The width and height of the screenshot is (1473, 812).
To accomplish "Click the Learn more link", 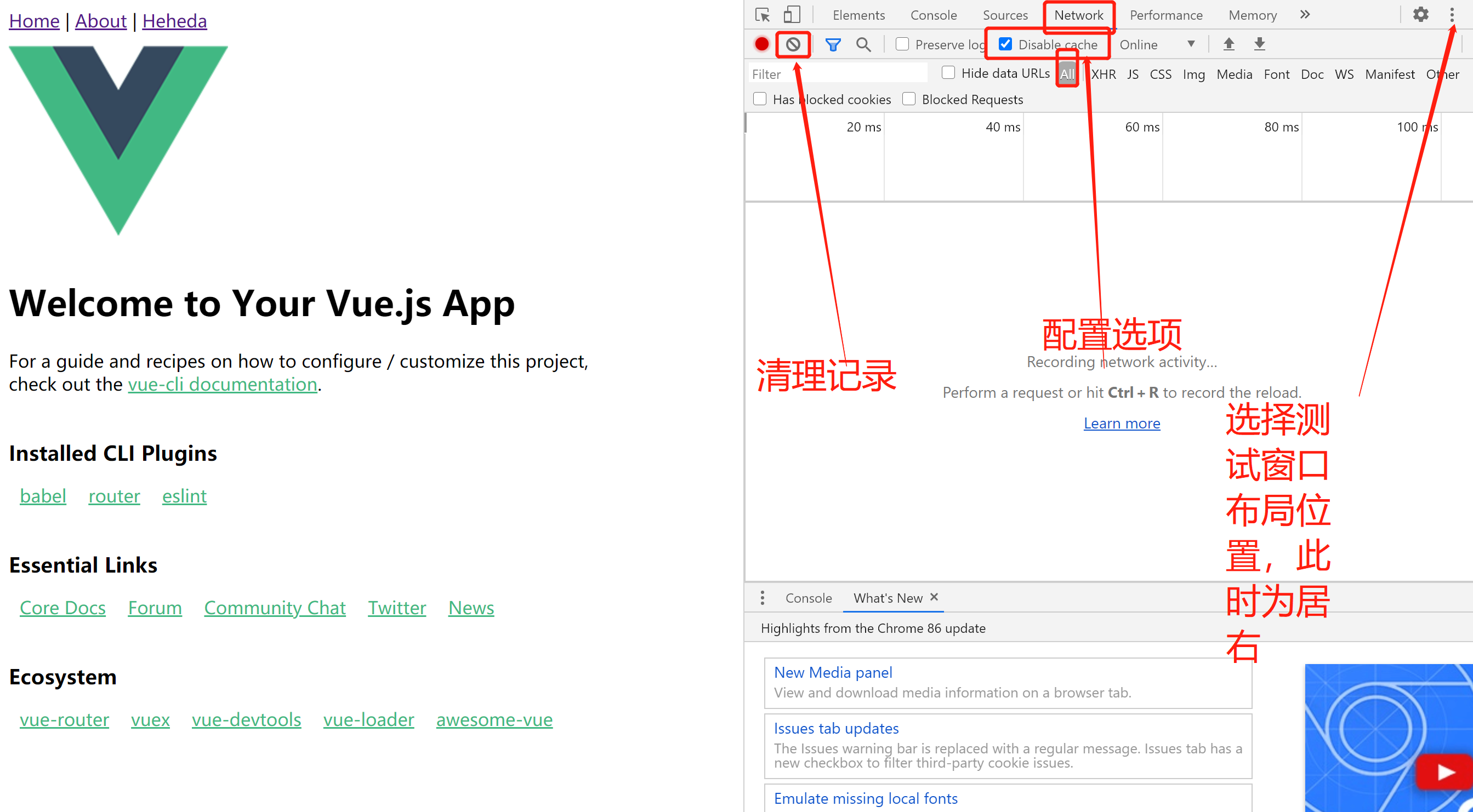I will [x=1121, y=423].
